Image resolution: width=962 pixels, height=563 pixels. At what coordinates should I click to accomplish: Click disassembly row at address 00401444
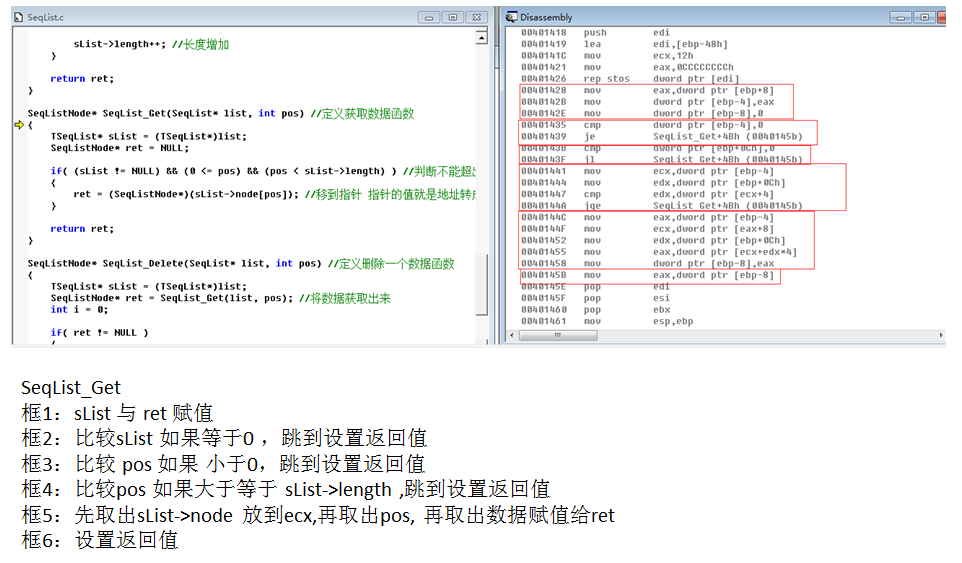point(653,183)
